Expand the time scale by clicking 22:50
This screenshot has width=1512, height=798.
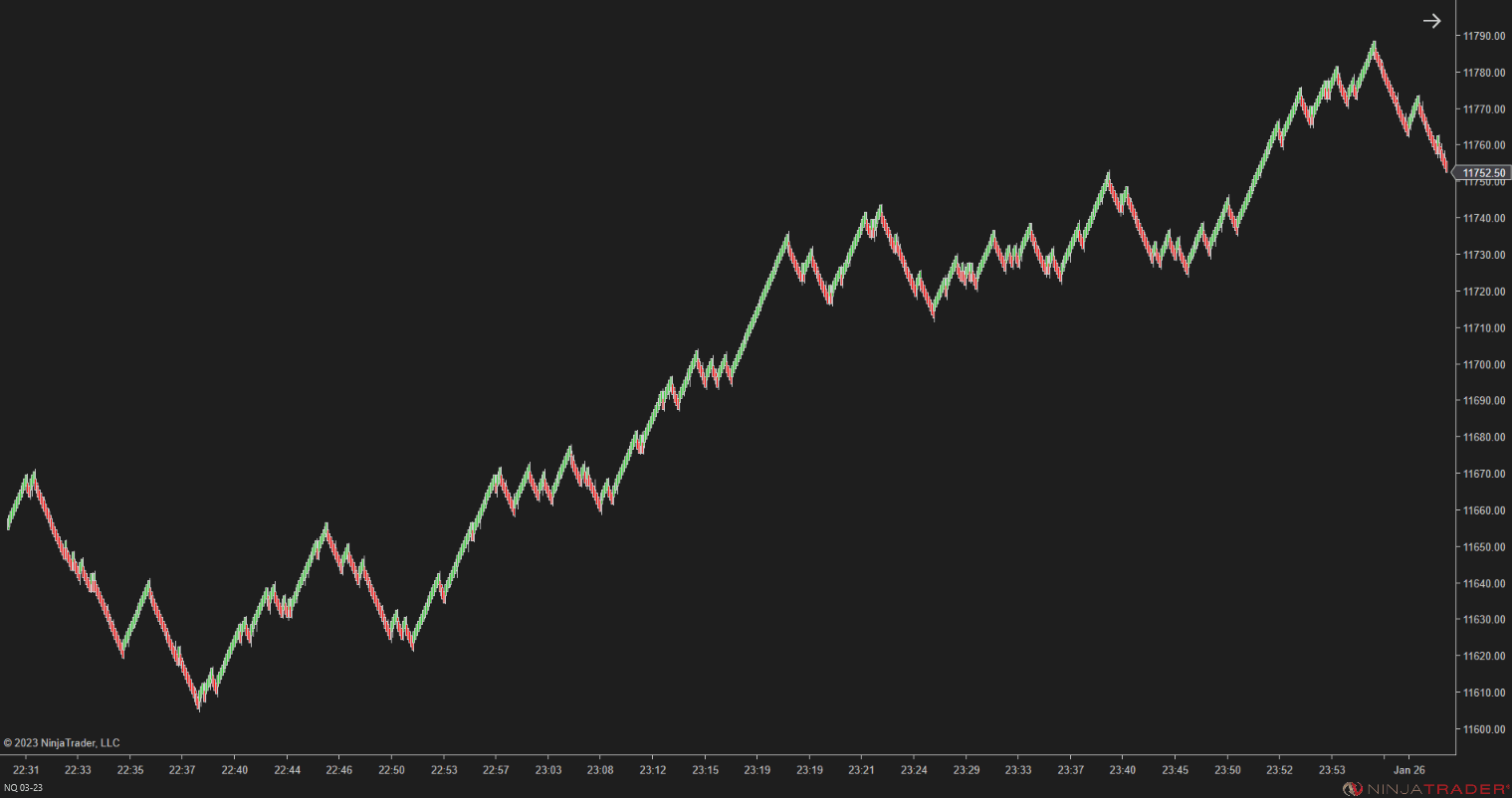click(x=391, y=769)
